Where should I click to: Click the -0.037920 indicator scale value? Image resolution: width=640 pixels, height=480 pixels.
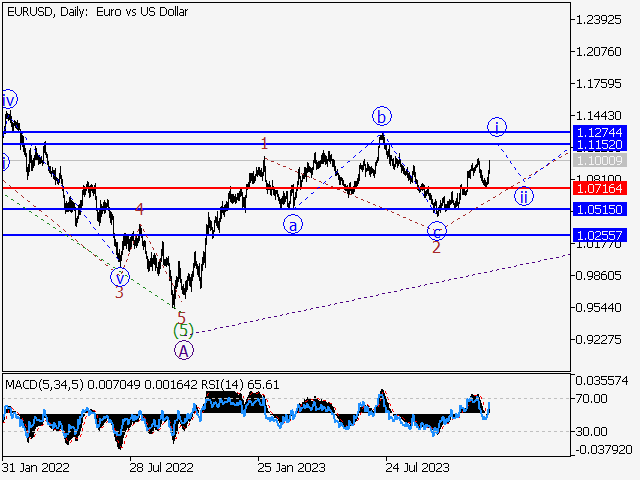pyautogui.click(x=603, y=450)
